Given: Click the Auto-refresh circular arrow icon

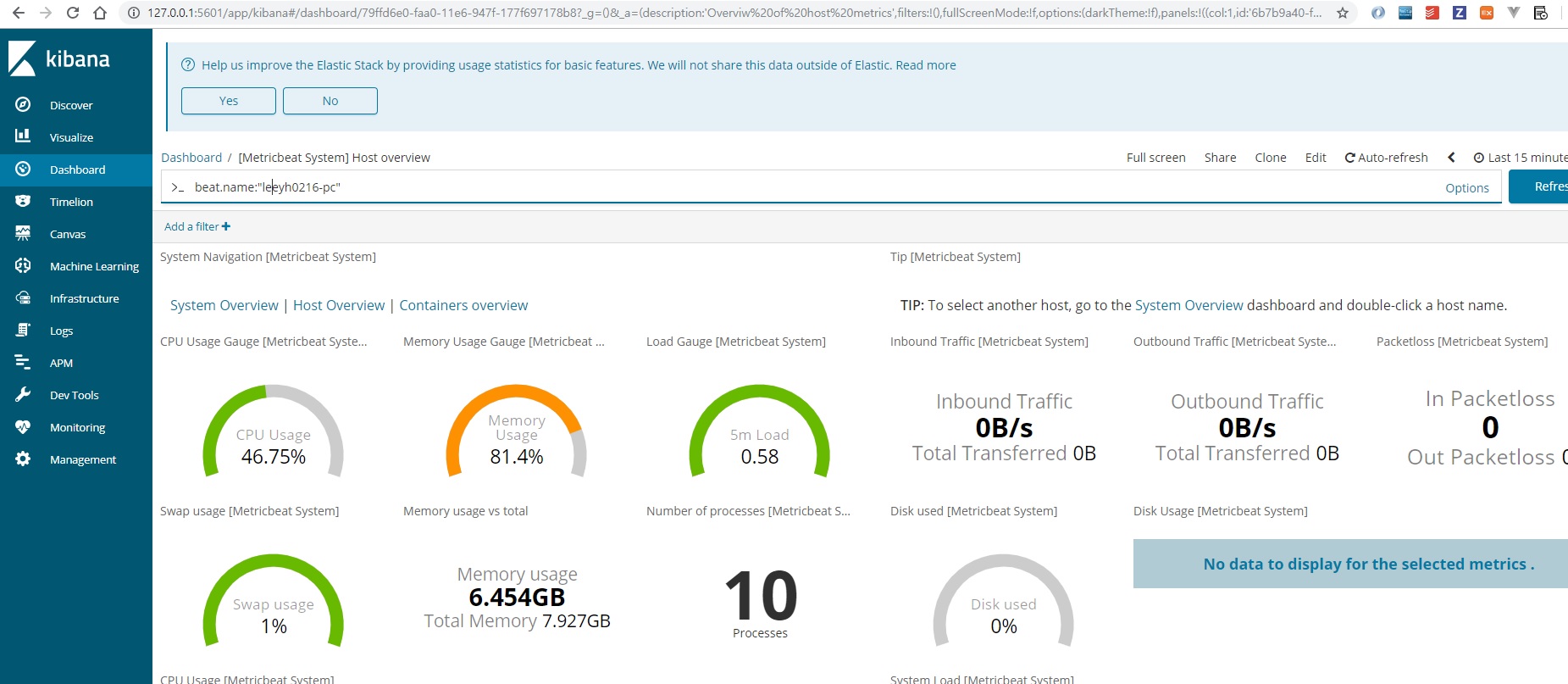Looking at the screenshot, I should click(1350, 158).
